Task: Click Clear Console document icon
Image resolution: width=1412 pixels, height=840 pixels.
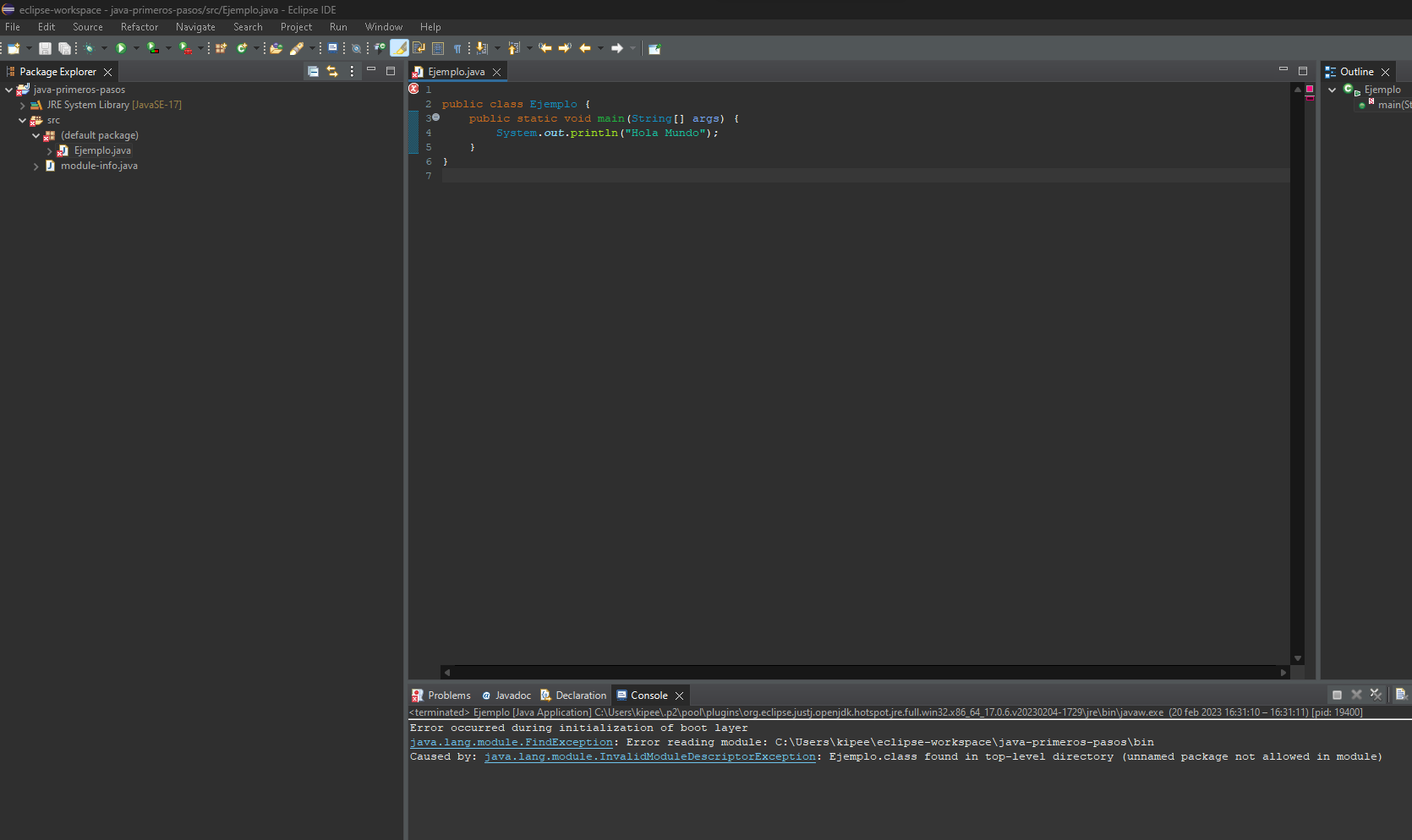Action: (x=1400, y=695)
